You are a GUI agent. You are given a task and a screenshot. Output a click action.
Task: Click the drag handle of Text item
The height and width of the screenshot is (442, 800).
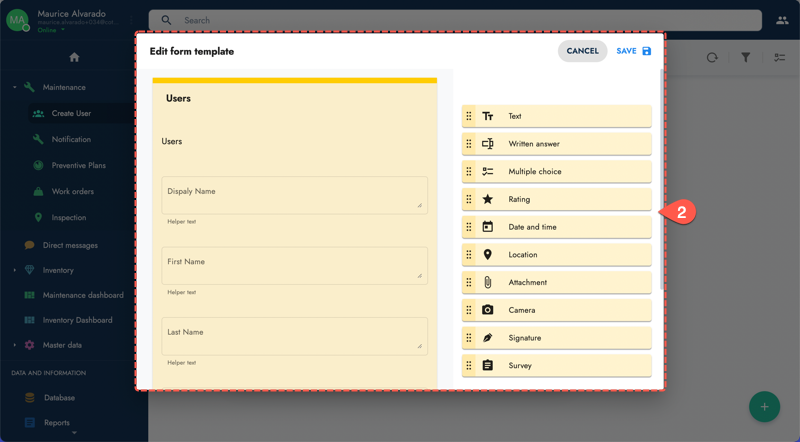[469, 116]
